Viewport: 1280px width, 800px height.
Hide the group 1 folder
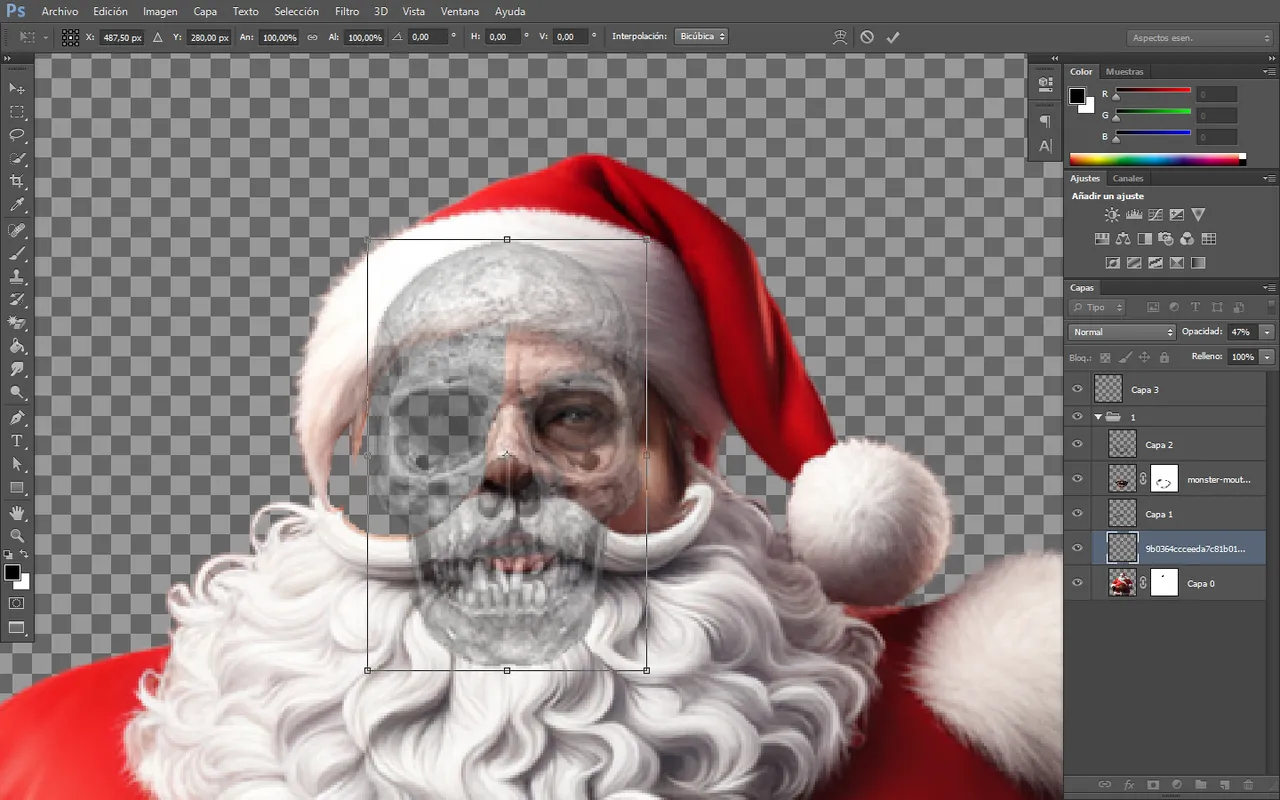coord(1077,416)
